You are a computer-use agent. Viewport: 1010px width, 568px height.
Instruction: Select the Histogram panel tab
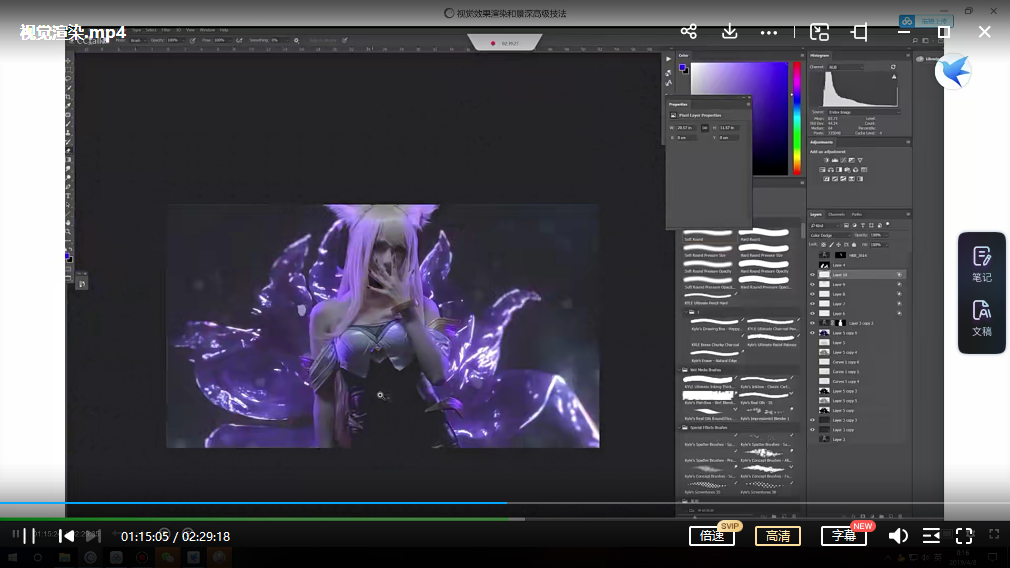pyautogui.click(x=820, y=55)
